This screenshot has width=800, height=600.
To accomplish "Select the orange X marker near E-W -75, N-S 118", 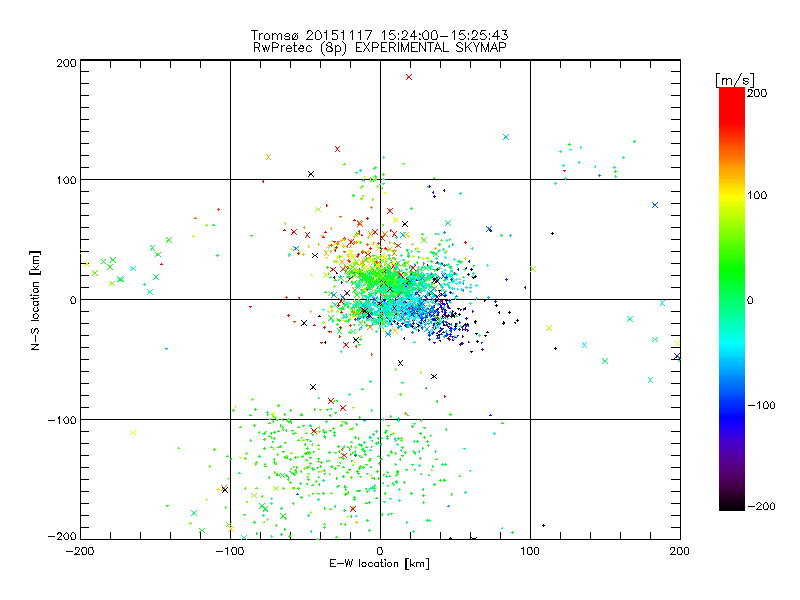I will 268,157.
